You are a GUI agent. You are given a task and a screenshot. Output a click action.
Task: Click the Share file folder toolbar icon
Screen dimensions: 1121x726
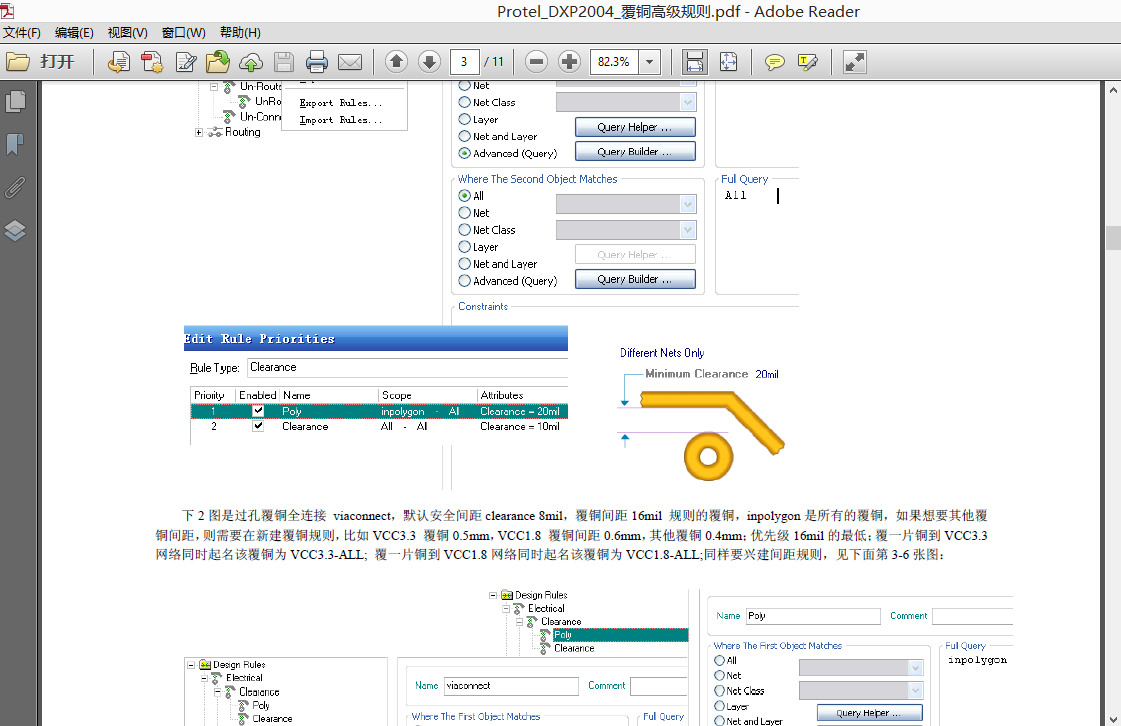pyautogui.click(x=218, y=62)
